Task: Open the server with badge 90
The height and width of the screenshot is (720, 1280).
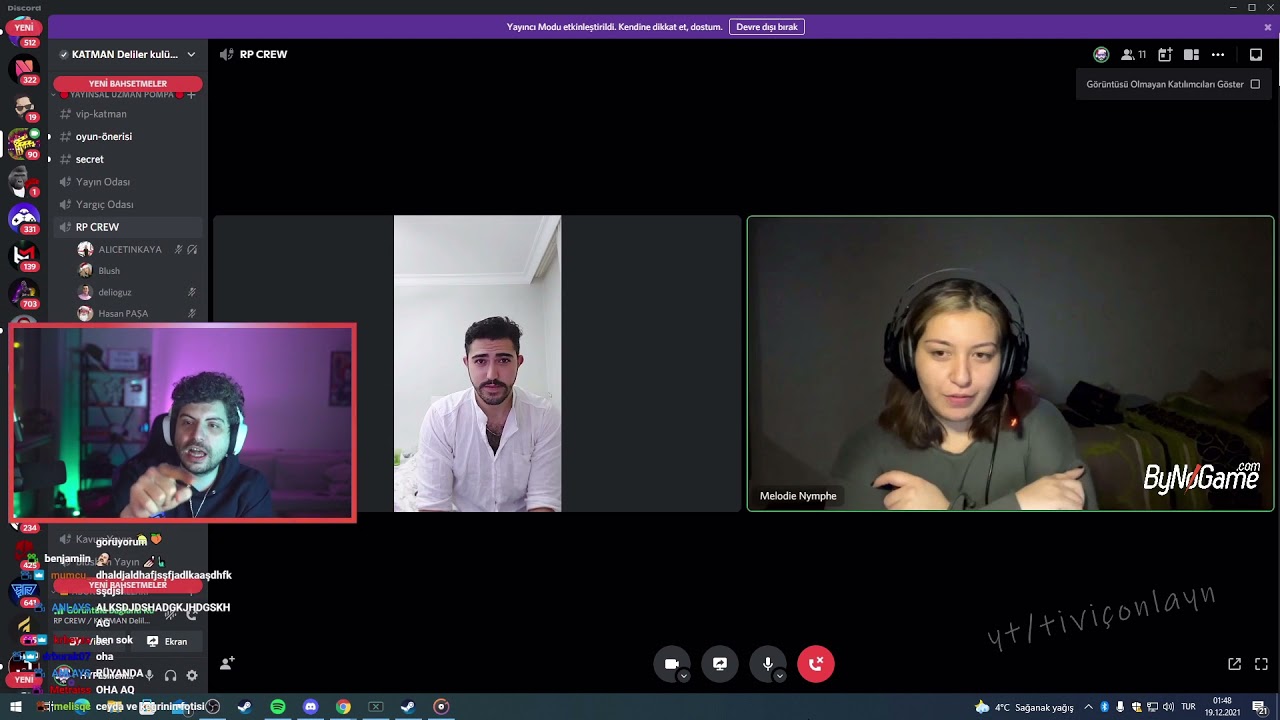Action: 24,144
